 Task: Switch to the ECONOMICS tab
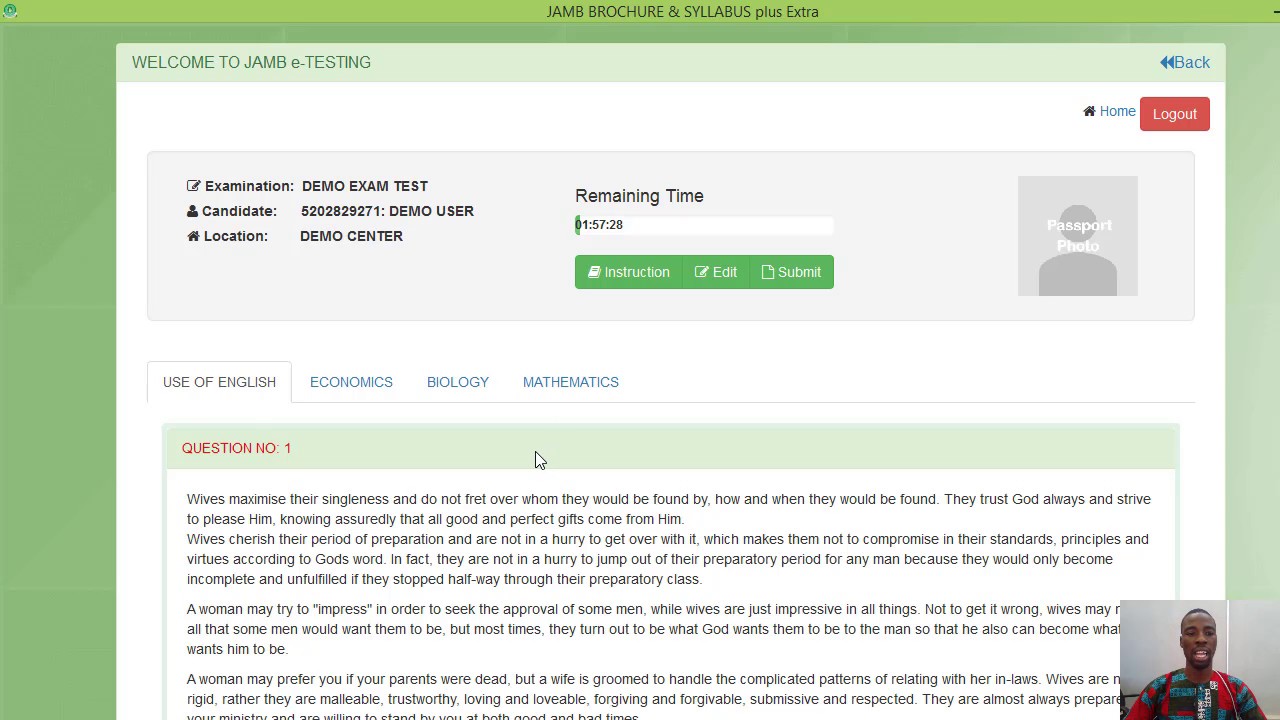click(351, 382)
